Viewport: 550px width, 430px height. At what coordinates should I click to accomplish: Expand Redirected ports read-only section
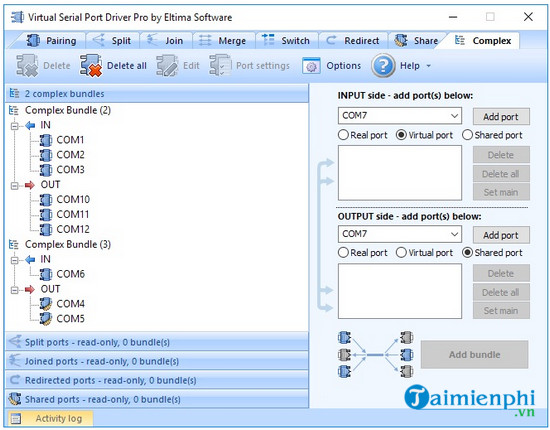point(157,380)
